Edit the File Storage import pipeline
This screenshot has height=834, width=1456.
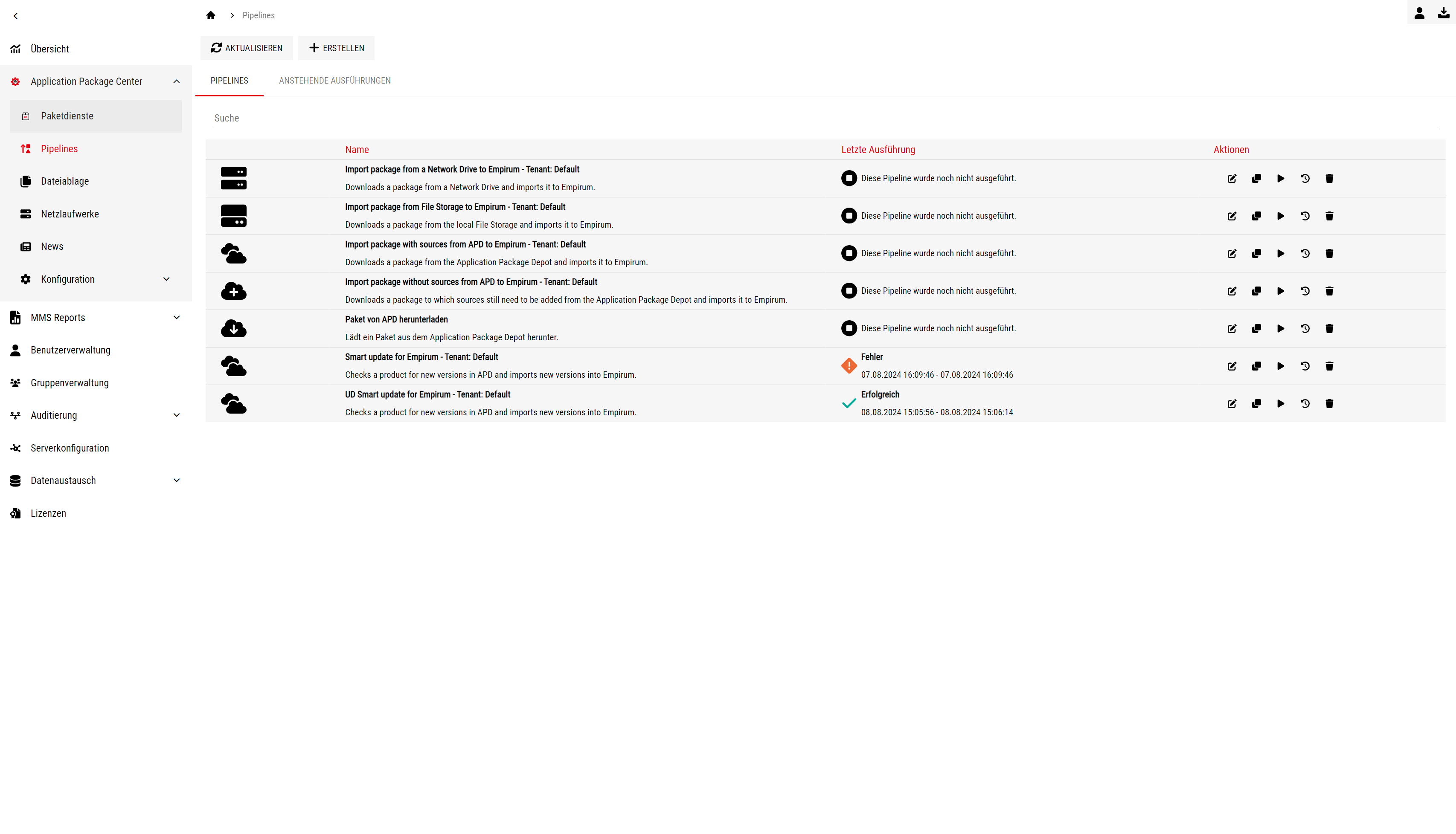pyautogui.click(x=1231, y=216)
